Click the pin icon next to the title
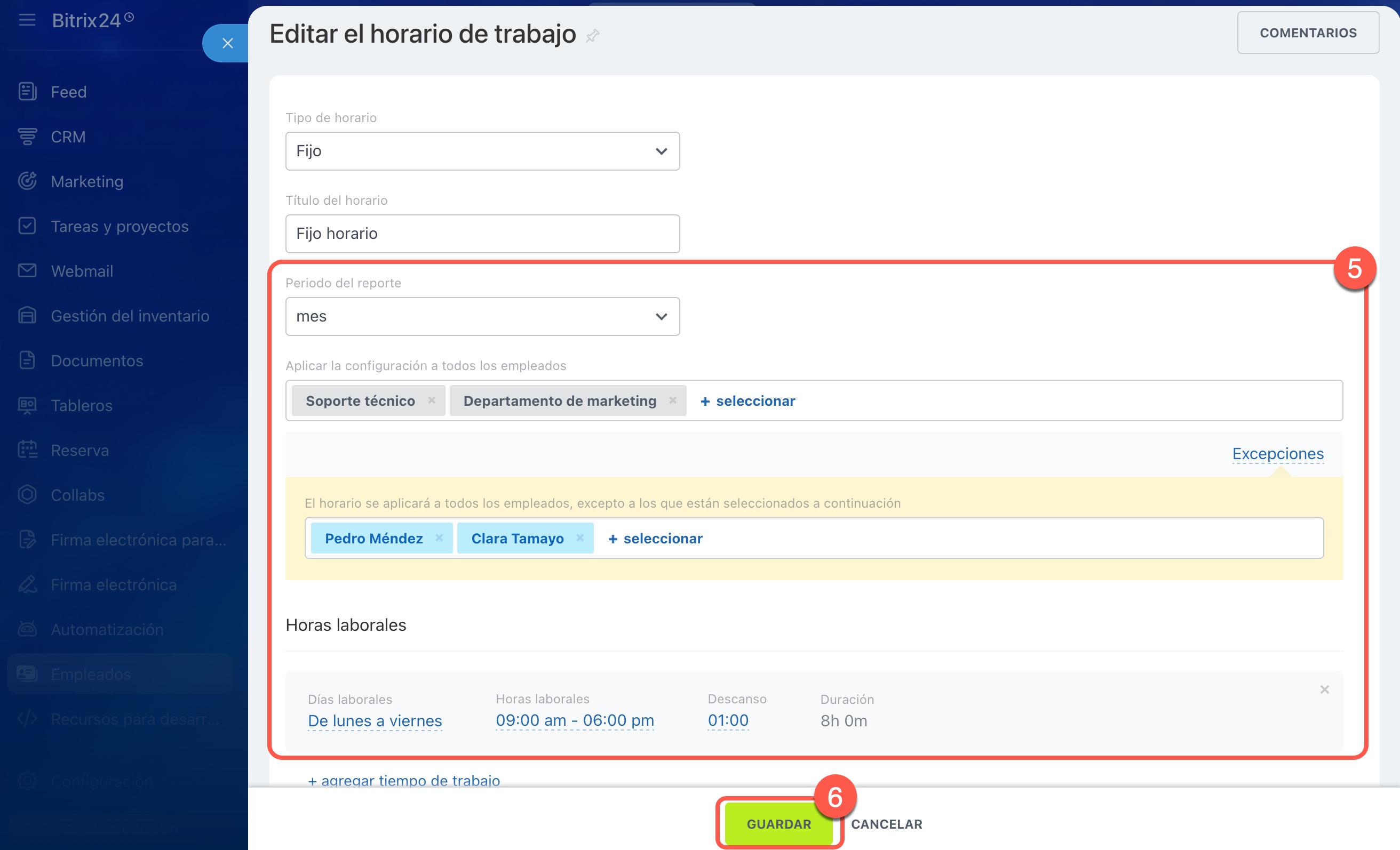 pyautogui.click(x=593, y=36)
